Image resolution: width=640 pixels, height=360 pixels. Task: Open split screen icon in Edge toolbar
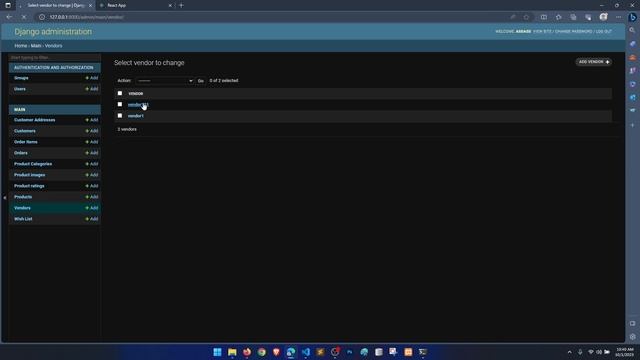[544, 17]
